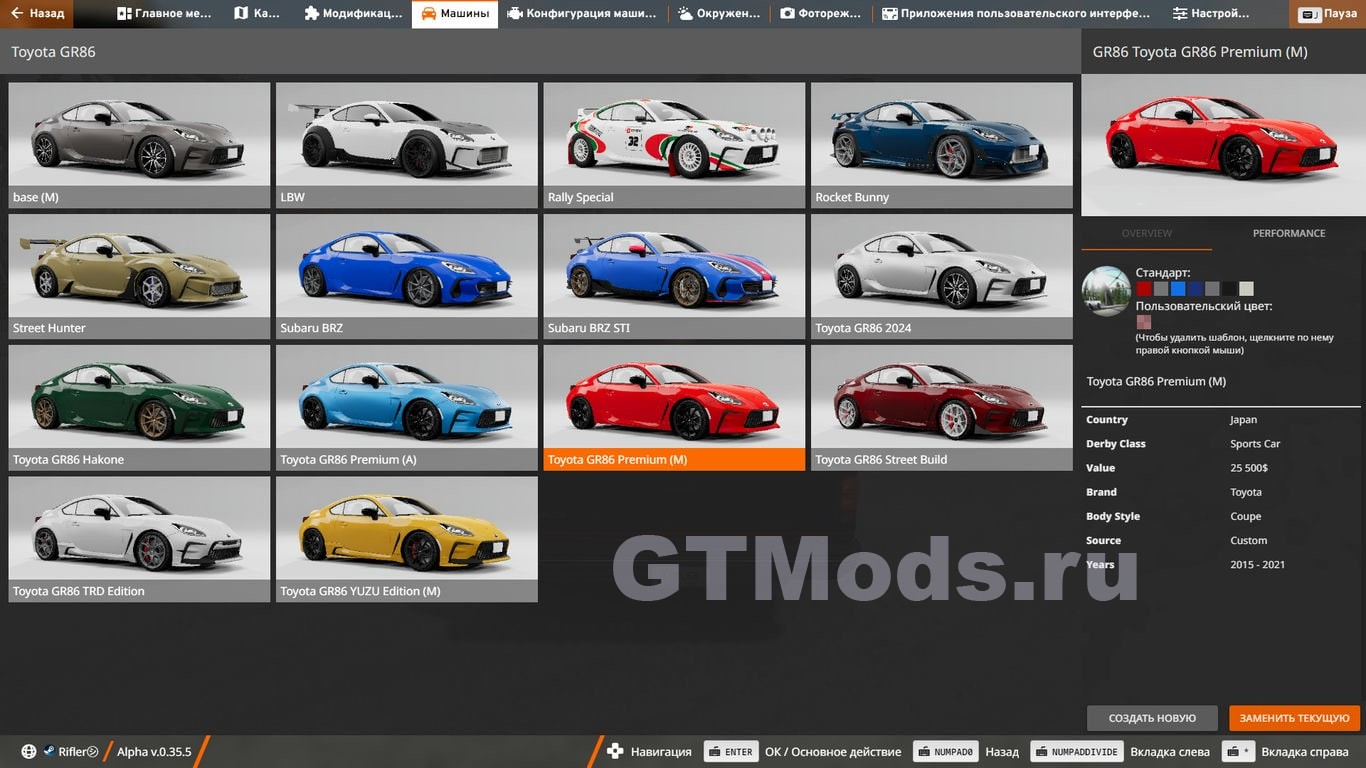Pick the bright blue standard color swatch

1177,289
